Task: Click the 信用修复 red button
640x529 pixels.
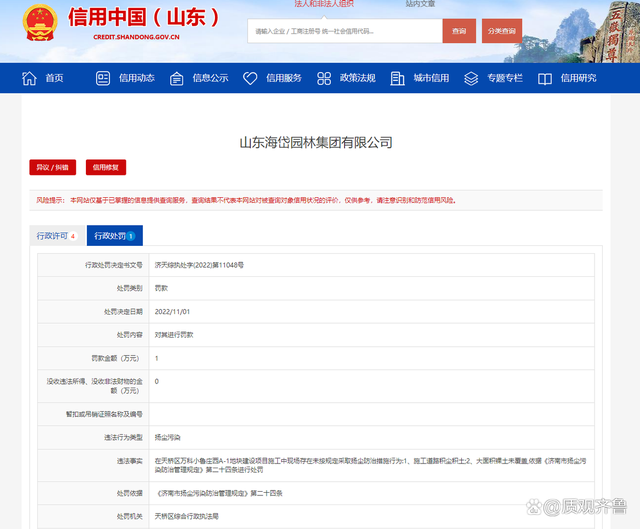Action: pos(106,167)
